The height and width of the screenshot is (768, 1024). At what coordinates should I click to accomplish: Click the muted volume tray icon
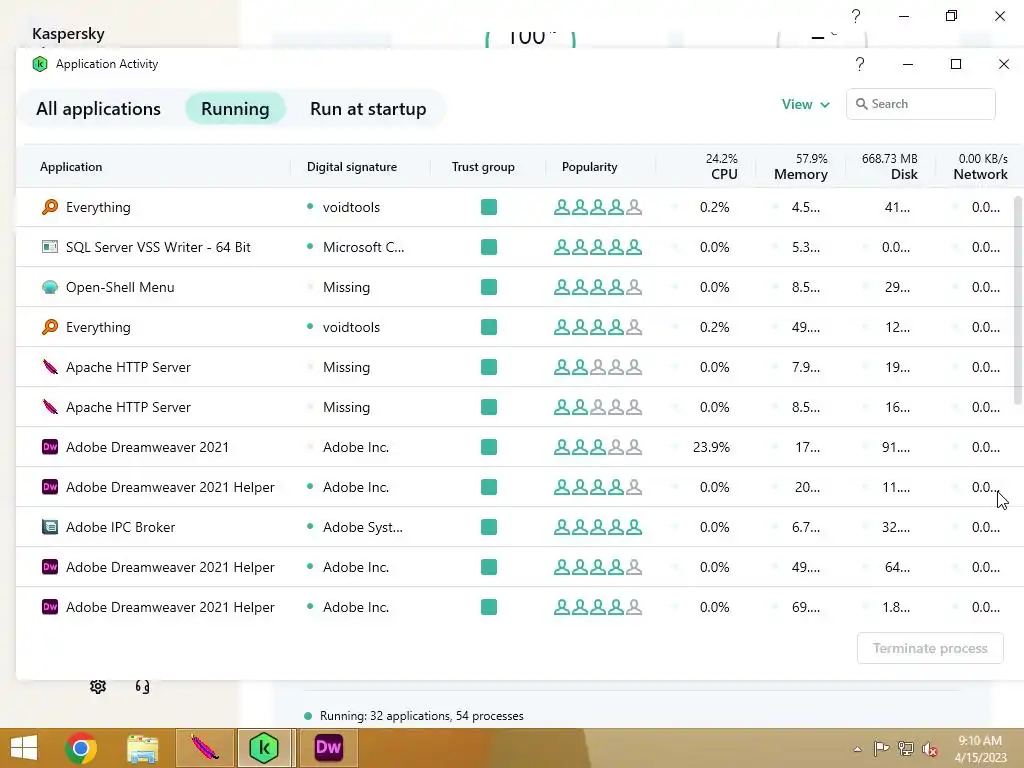point(930,749)
